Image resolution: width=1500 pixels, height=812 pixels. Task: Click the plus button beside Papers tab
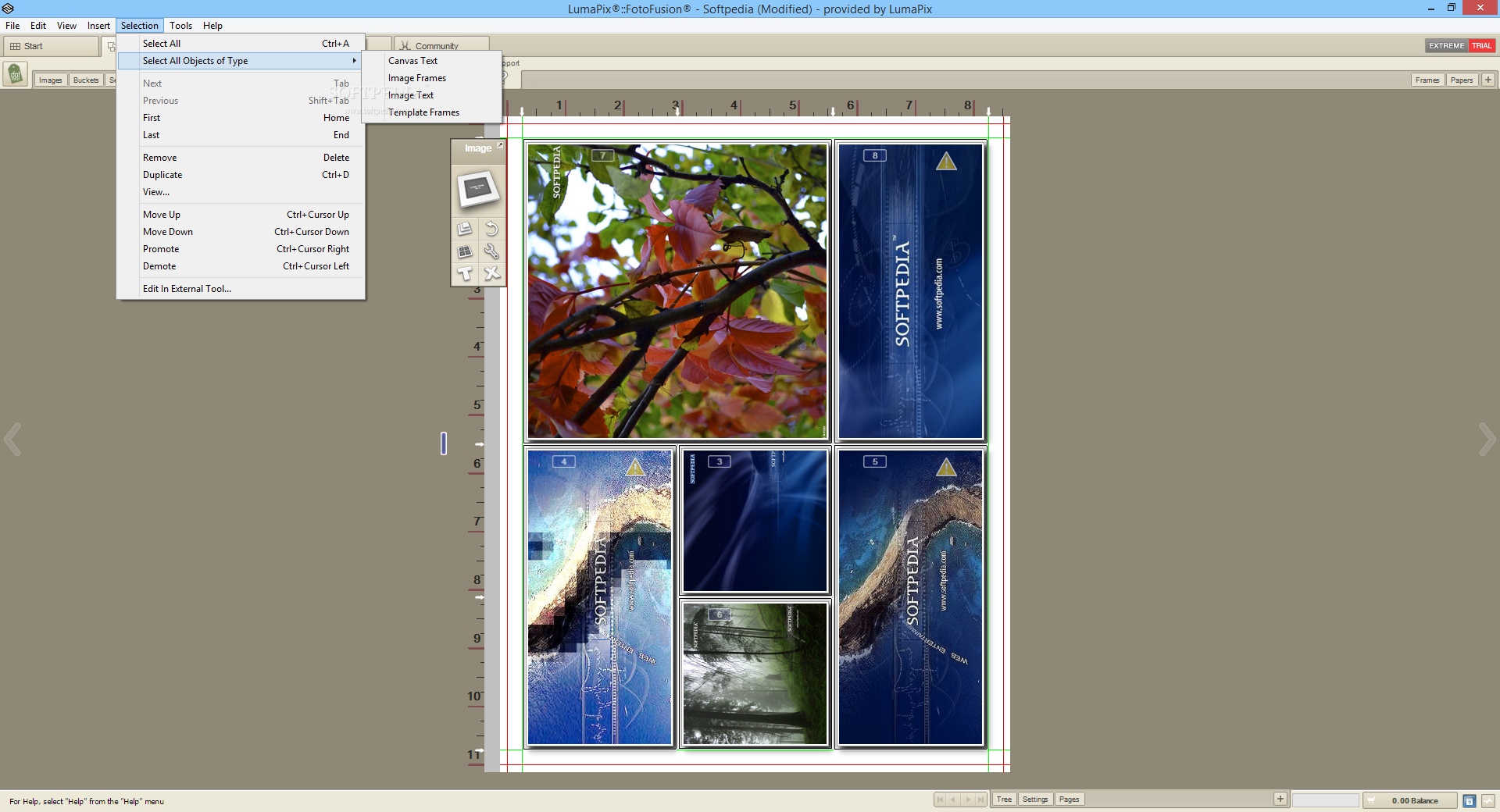[1488, 80]
